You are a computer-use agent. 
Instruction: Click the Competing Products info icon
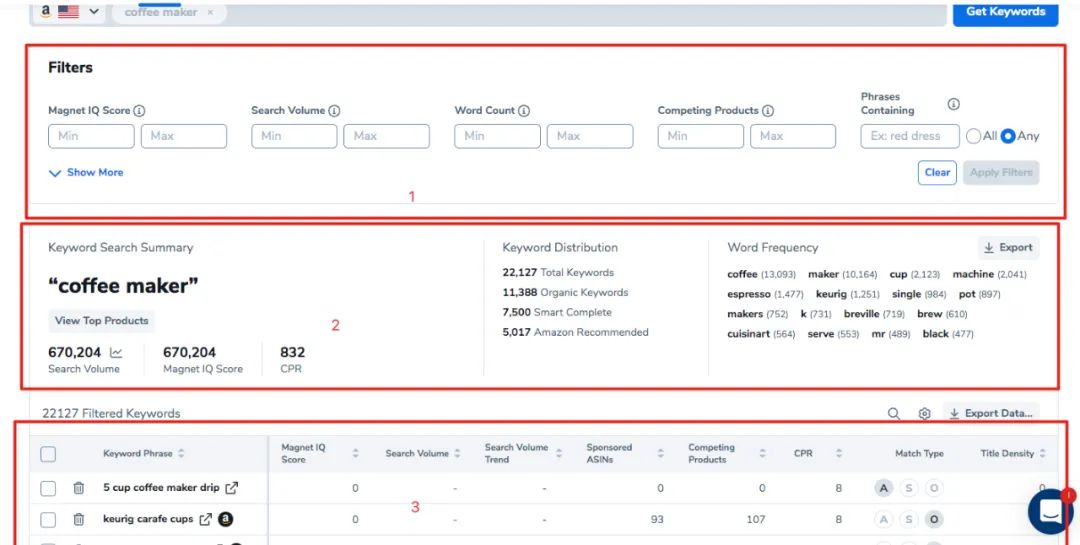click(768, 111)
